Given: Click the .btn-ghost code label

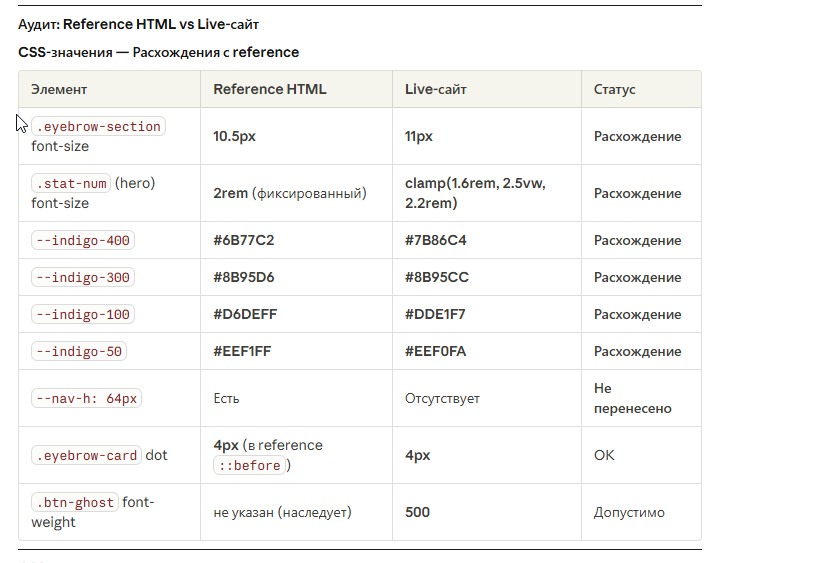Looking at the screenshot, I should pos(75,503).
